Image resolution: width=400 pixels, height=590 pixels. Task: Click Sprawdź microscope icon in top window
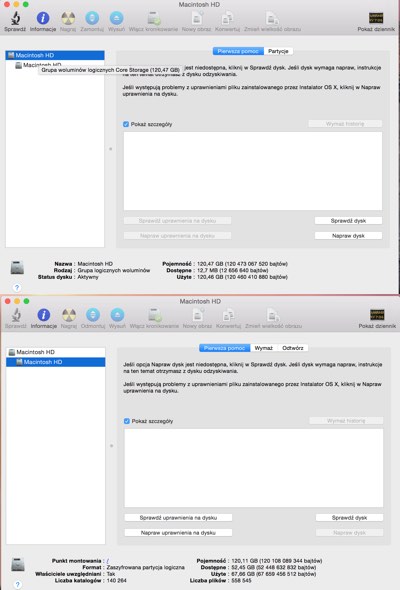(15, 18)
